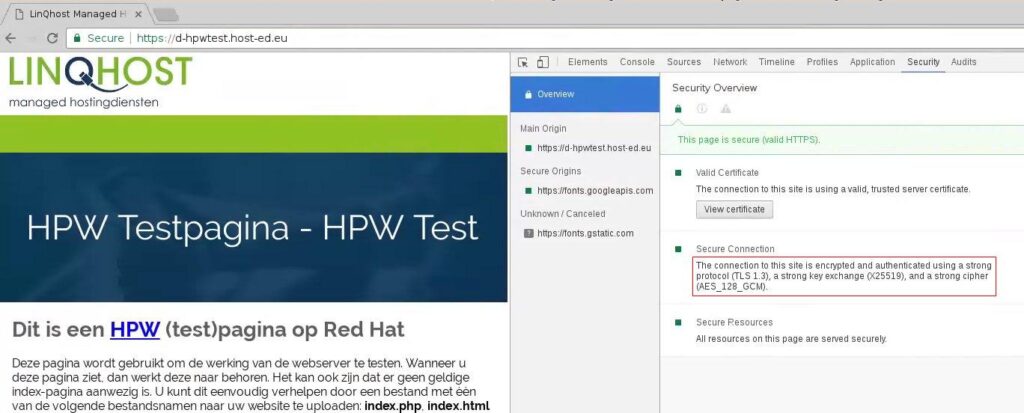Select unknown origin https://fonts.gstatic.com
Image resolution: width=1024 pixels, height=413 pixels.
(585, 233)
